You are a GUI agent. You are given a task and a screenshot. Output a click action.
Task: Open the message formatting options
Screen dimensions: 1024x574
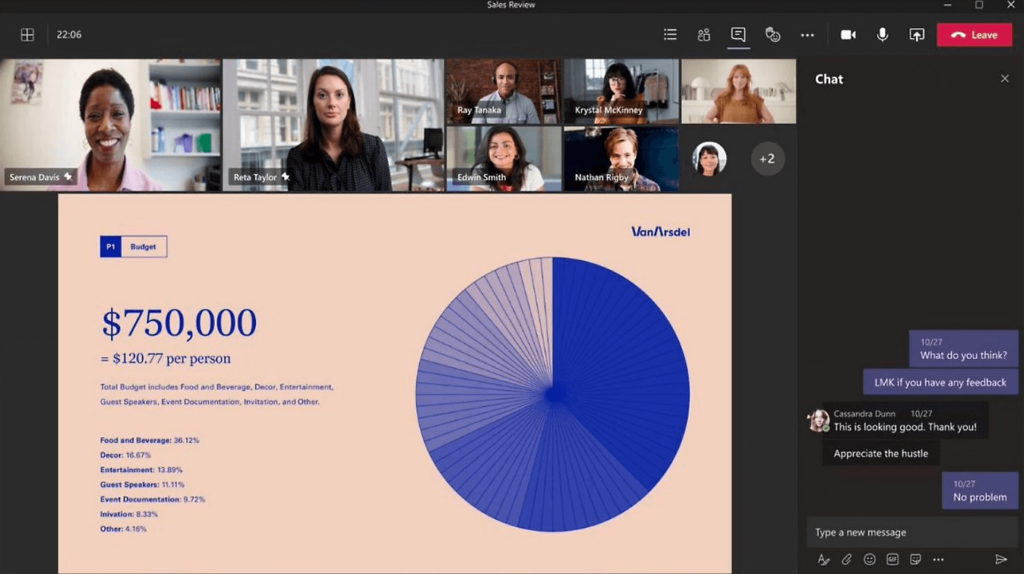click(x=824, y=560)
